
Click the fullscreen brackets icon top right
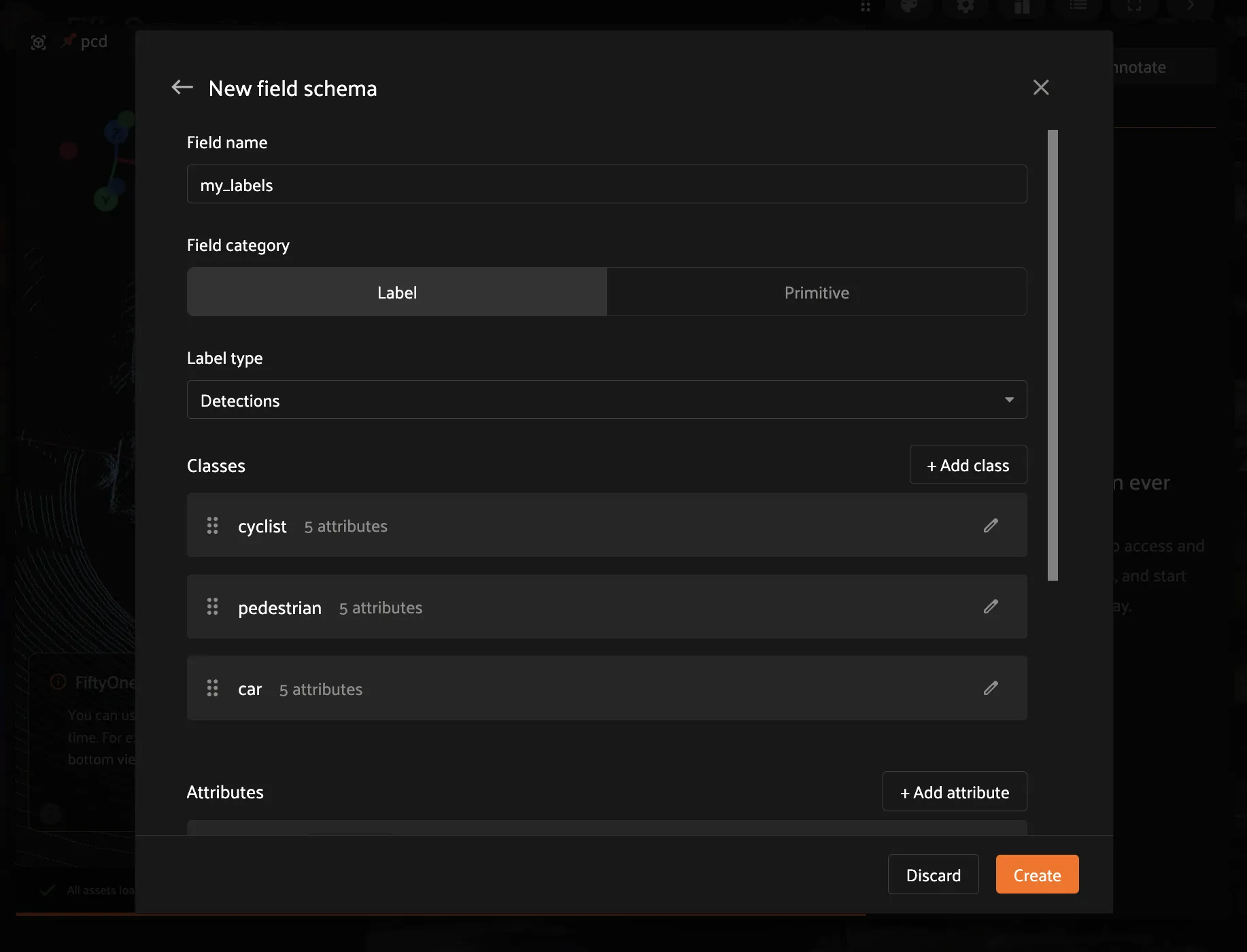point(1134,7)
